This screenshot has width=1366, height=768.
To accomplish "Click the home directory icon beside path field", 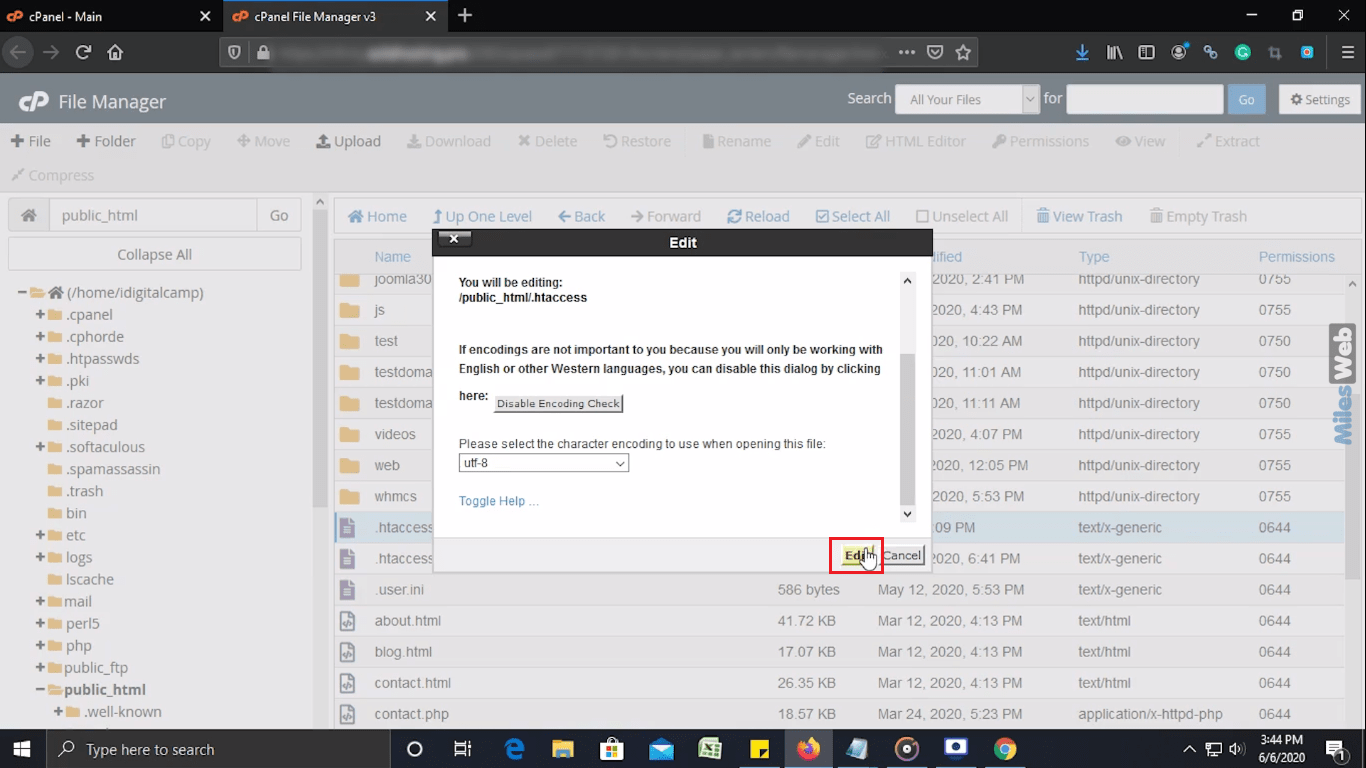I will tap(29, 215).
